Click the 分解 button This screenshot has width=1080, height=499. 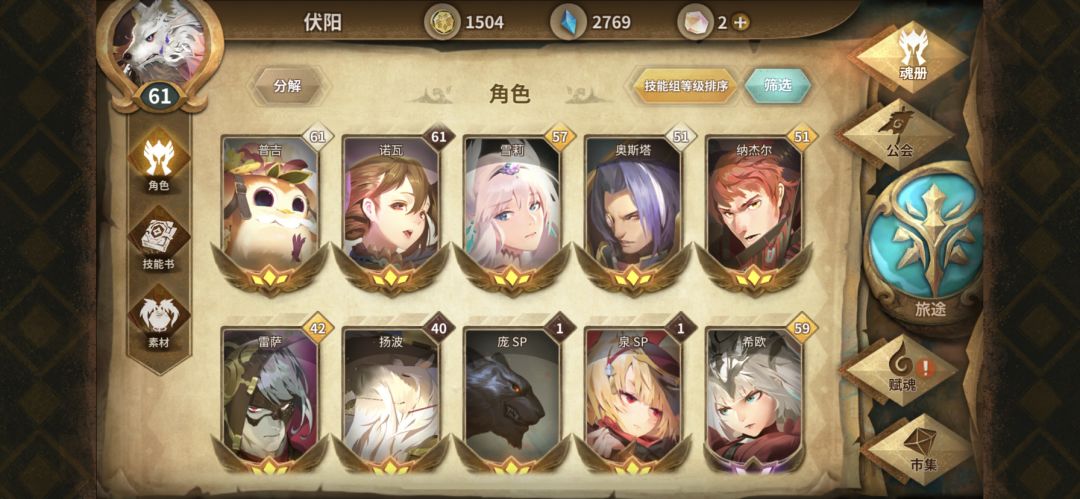click(x=287, y=86)
